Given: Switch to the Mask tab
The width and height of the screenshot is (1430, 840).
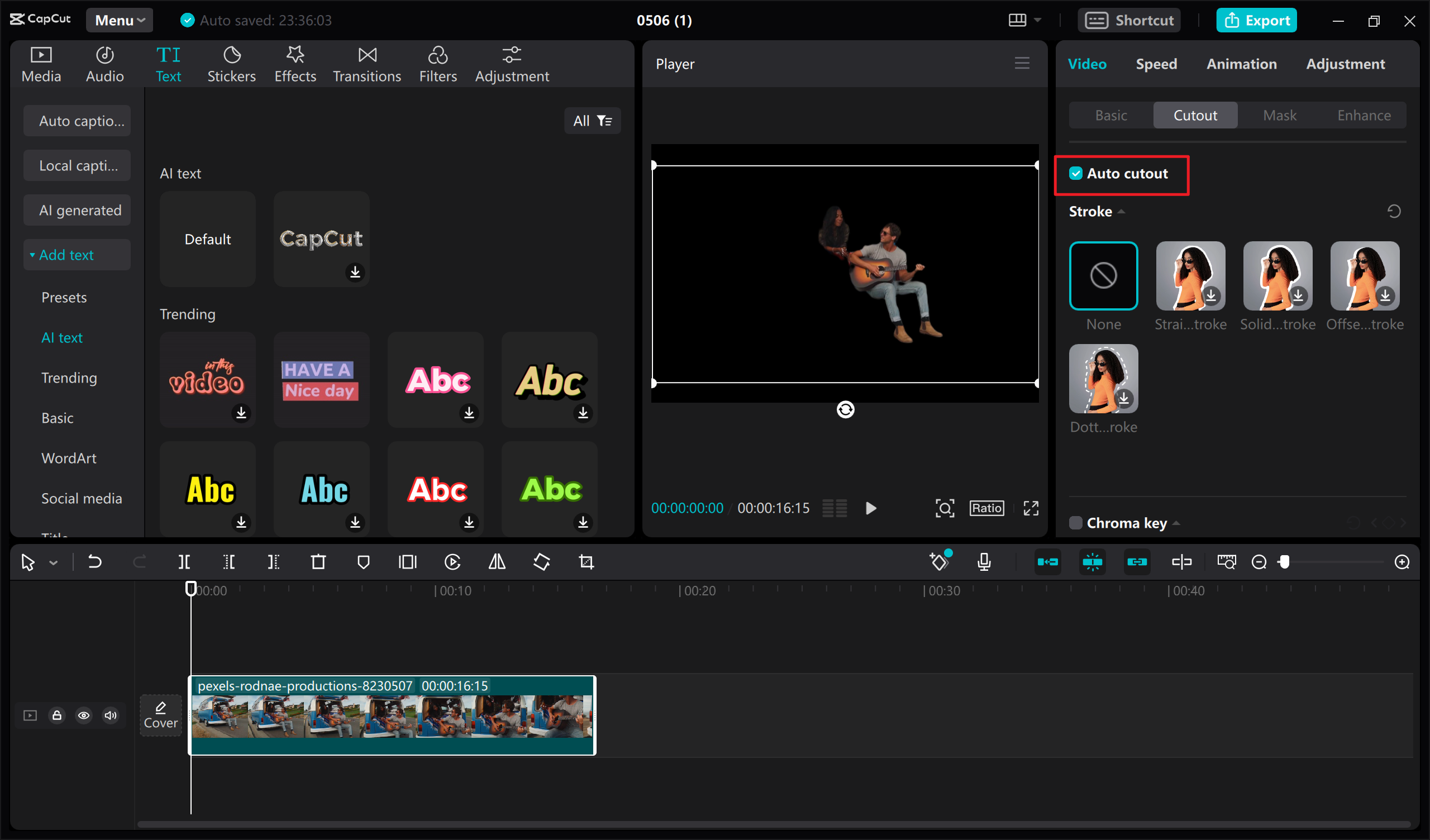Looking at the screenshot, I should click(1279, 115).
